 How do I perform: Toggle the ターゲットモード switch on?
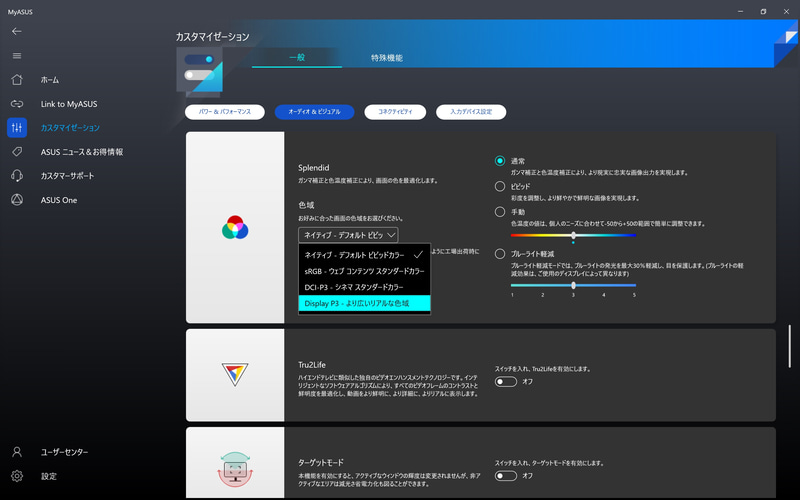506,476
